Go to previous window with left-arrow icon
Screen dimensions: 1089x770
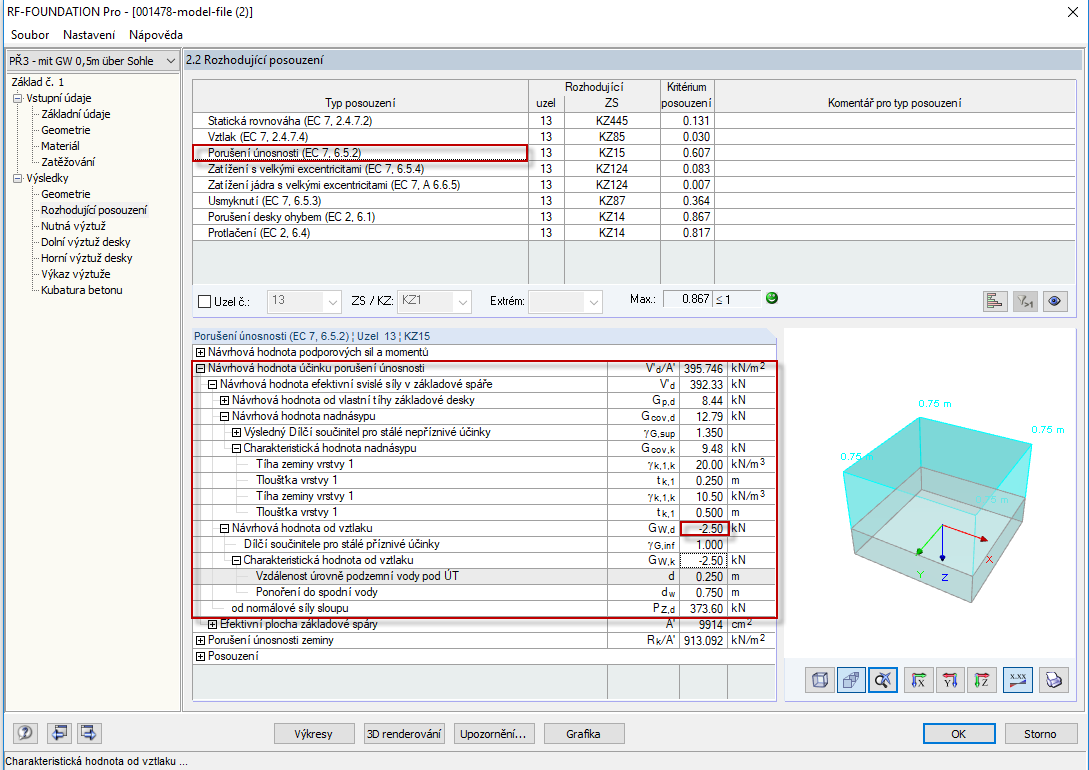point(60,733)
